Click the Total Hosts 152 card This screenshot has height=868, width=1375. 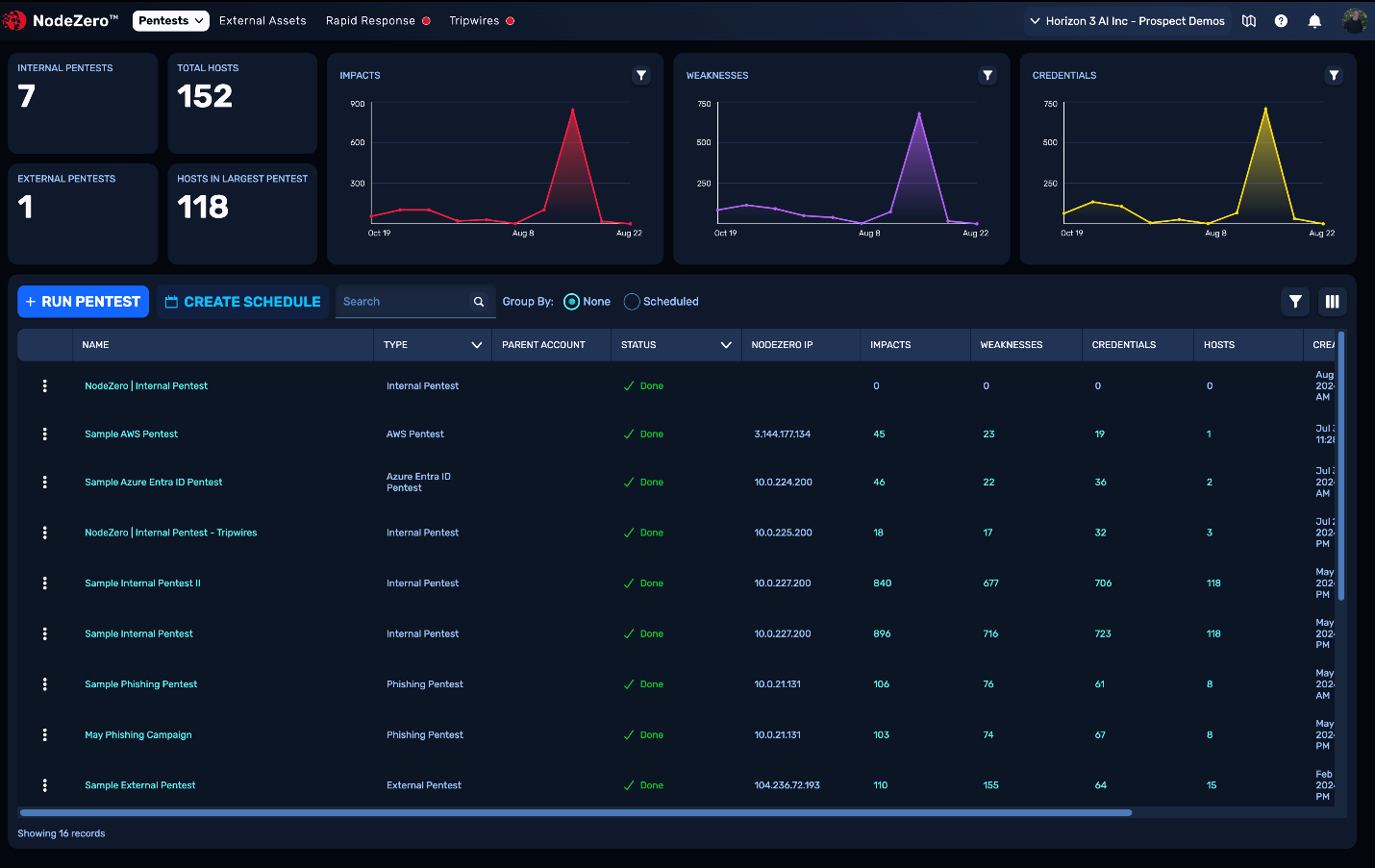tap(242, 103)
